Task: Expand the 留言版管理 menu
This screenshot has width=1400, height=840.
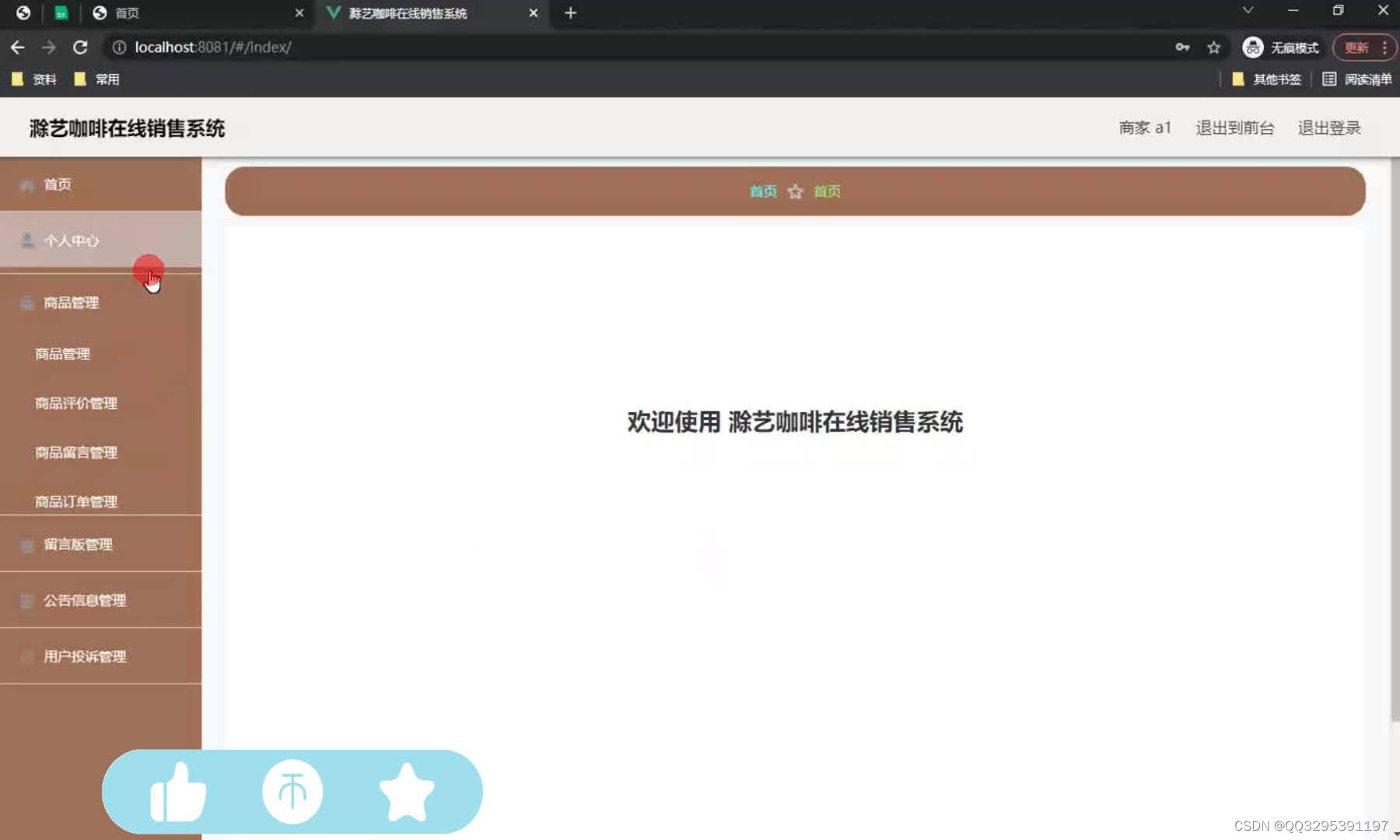Action: click(100, 544)
